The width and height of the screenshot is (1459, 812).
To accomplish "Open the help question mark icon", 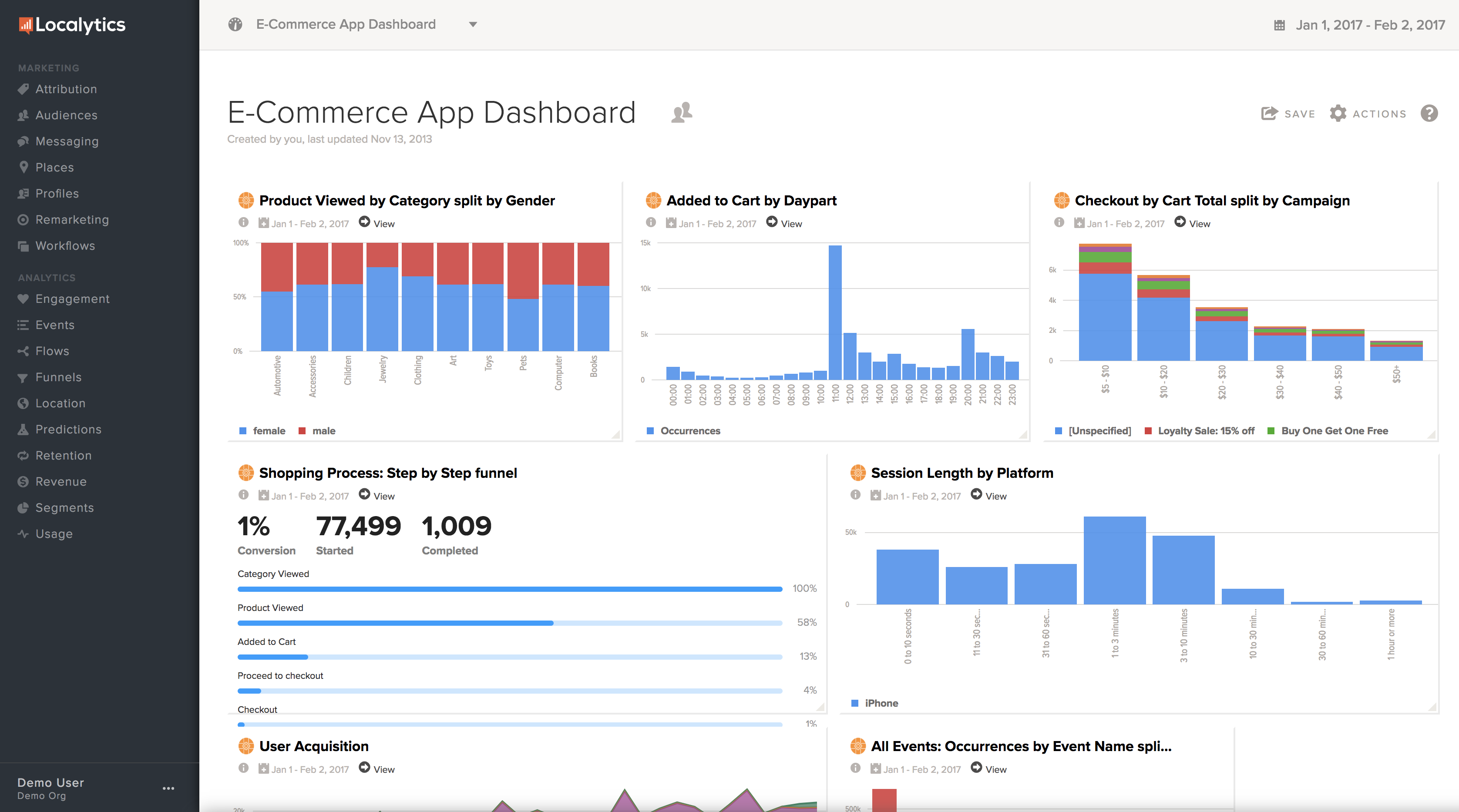I will pos(1429,113).
